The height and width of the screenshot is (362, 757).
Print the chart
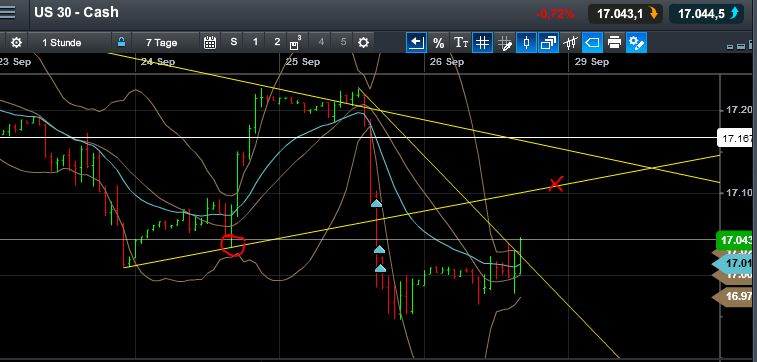coord(614,43)
